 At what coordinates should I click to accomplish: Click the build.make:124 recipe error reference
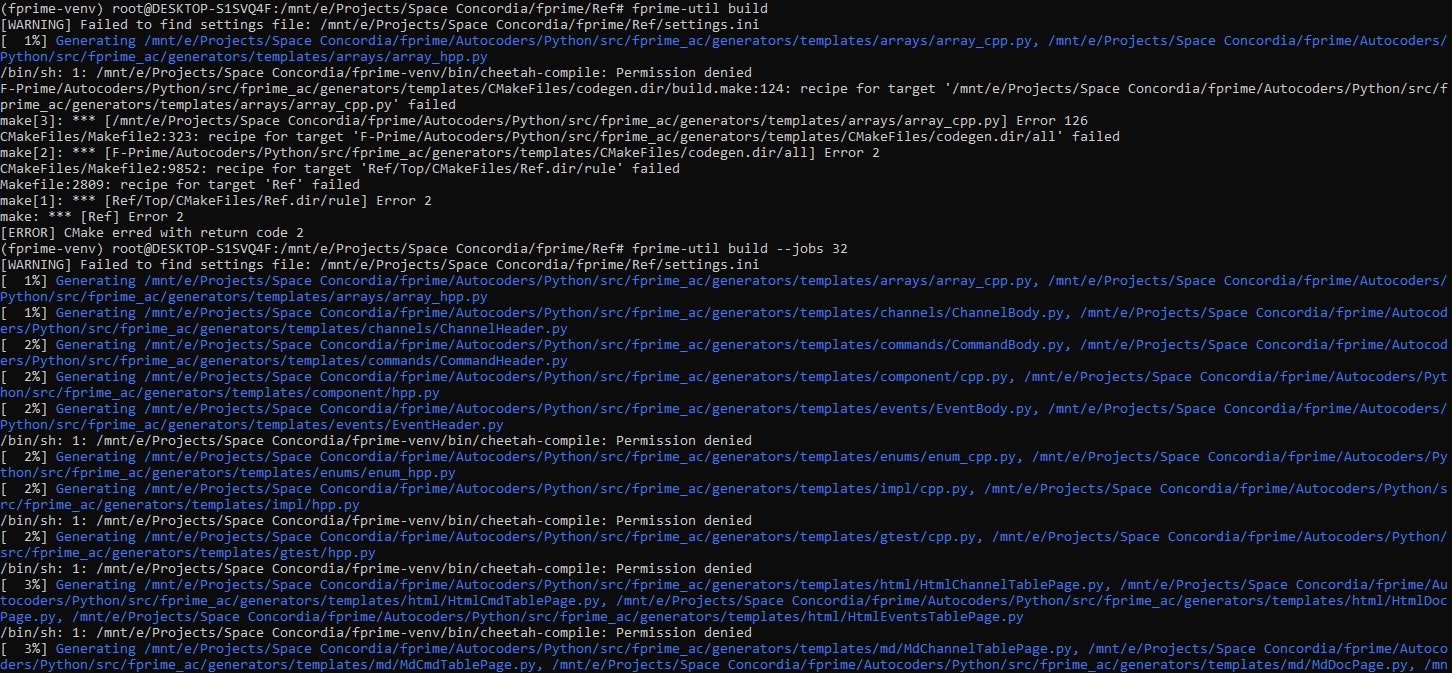700,88
